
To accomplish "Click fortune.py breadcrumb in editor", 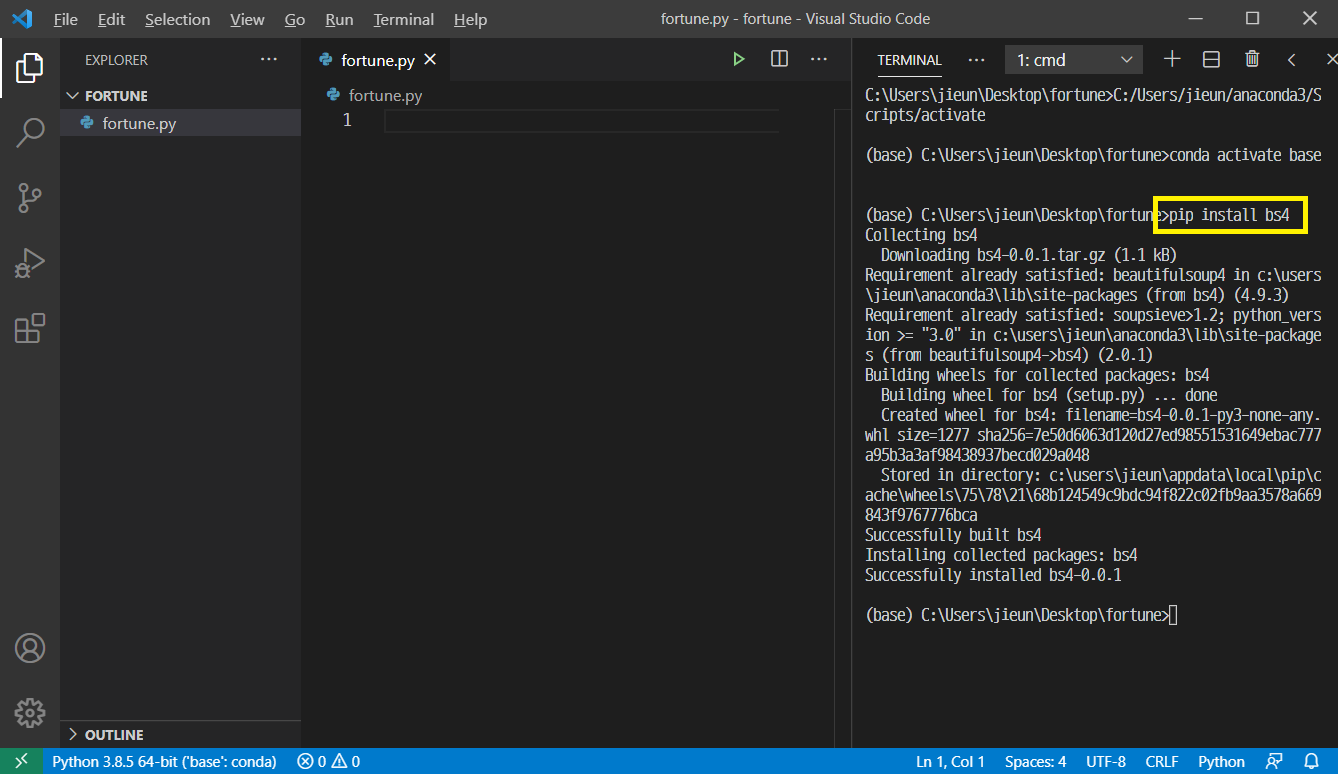I will click(x=385, y=96).
